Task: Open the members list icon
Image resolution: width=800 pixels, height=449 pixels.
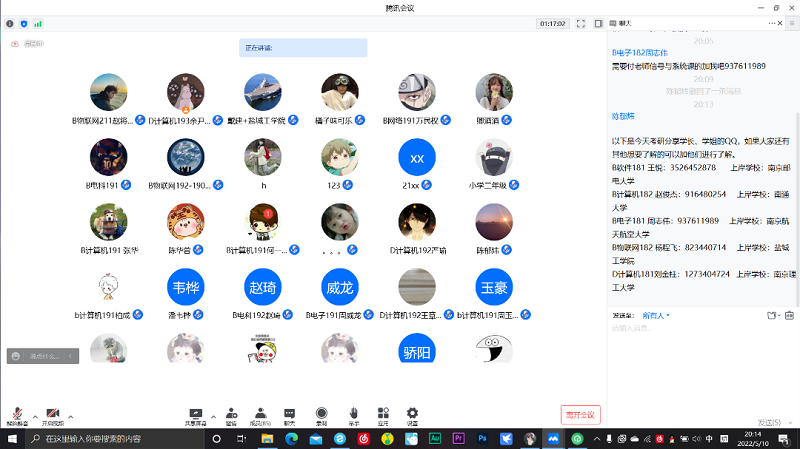Action: (x=260, y=413)
